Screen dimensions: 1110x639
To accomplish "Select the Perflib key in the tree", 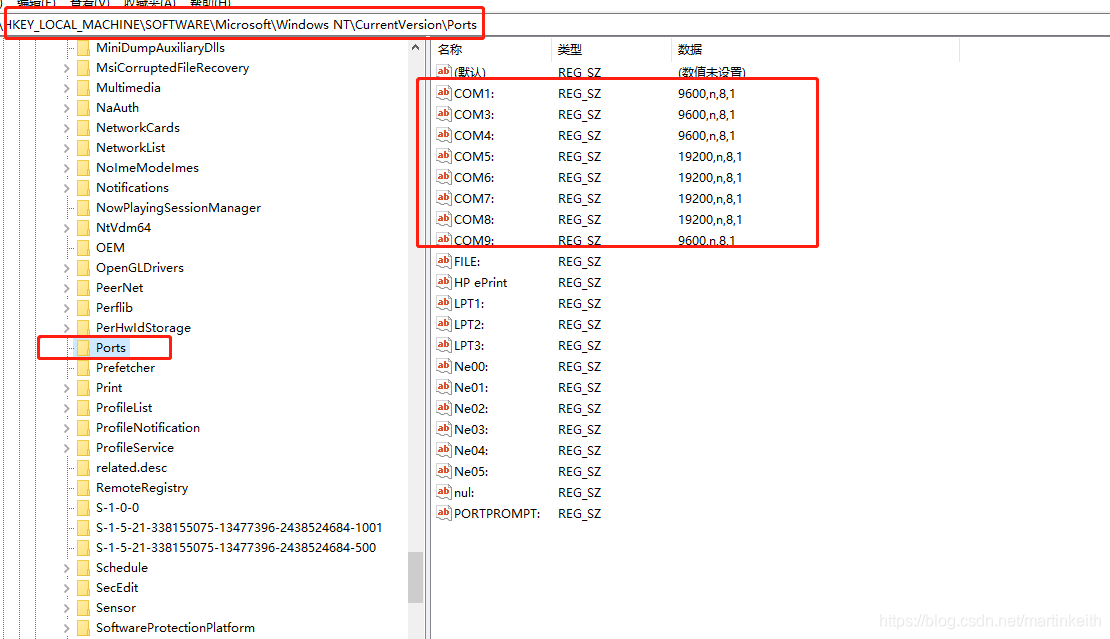I will pyautogui.click(x=114, y=308).
